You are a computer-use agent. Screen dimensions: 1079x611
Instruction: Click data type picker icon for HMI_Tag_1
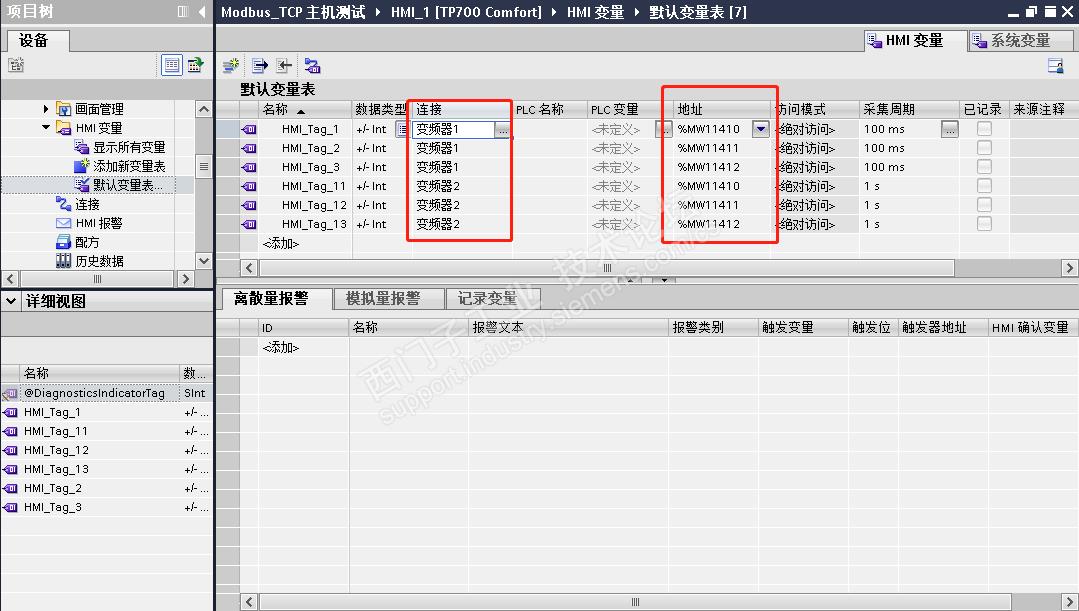pos(402,129)
